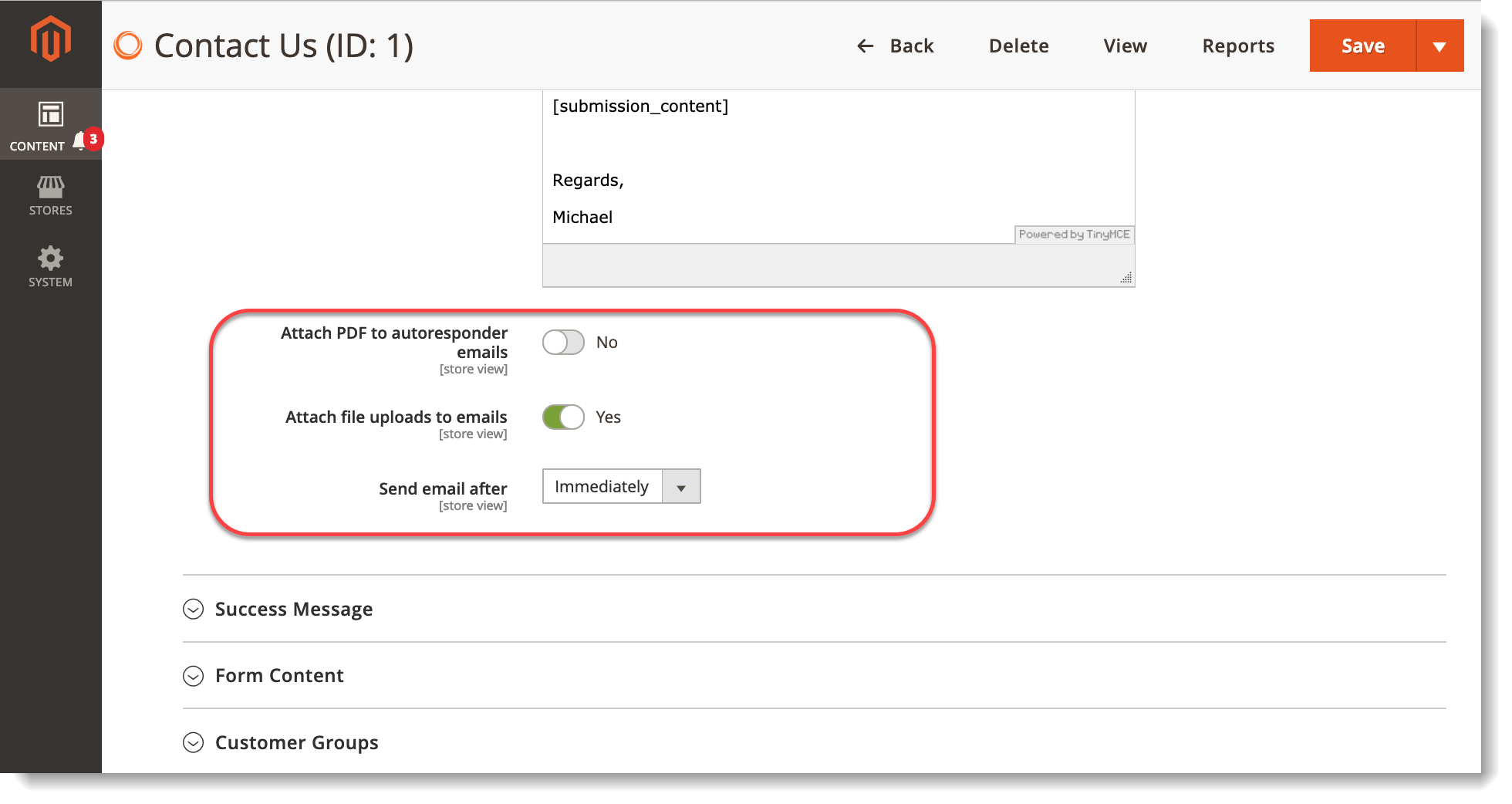Disable Attach file uploads to emails

[563, 417]
